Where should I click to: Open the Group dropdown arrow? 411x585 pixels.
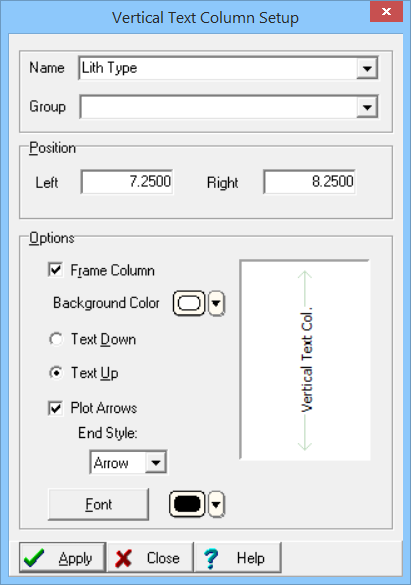(367, 107)
